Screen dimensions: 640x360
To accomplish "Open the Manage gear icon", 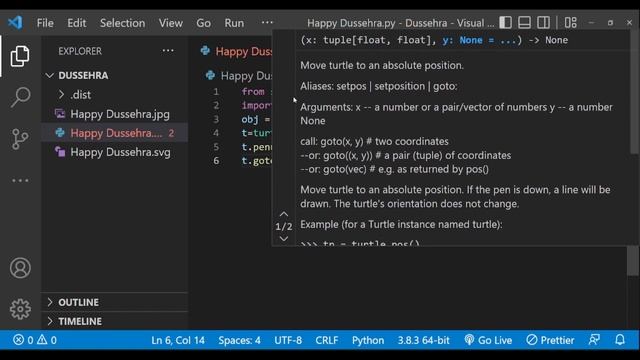I will [x=20, y=309].
